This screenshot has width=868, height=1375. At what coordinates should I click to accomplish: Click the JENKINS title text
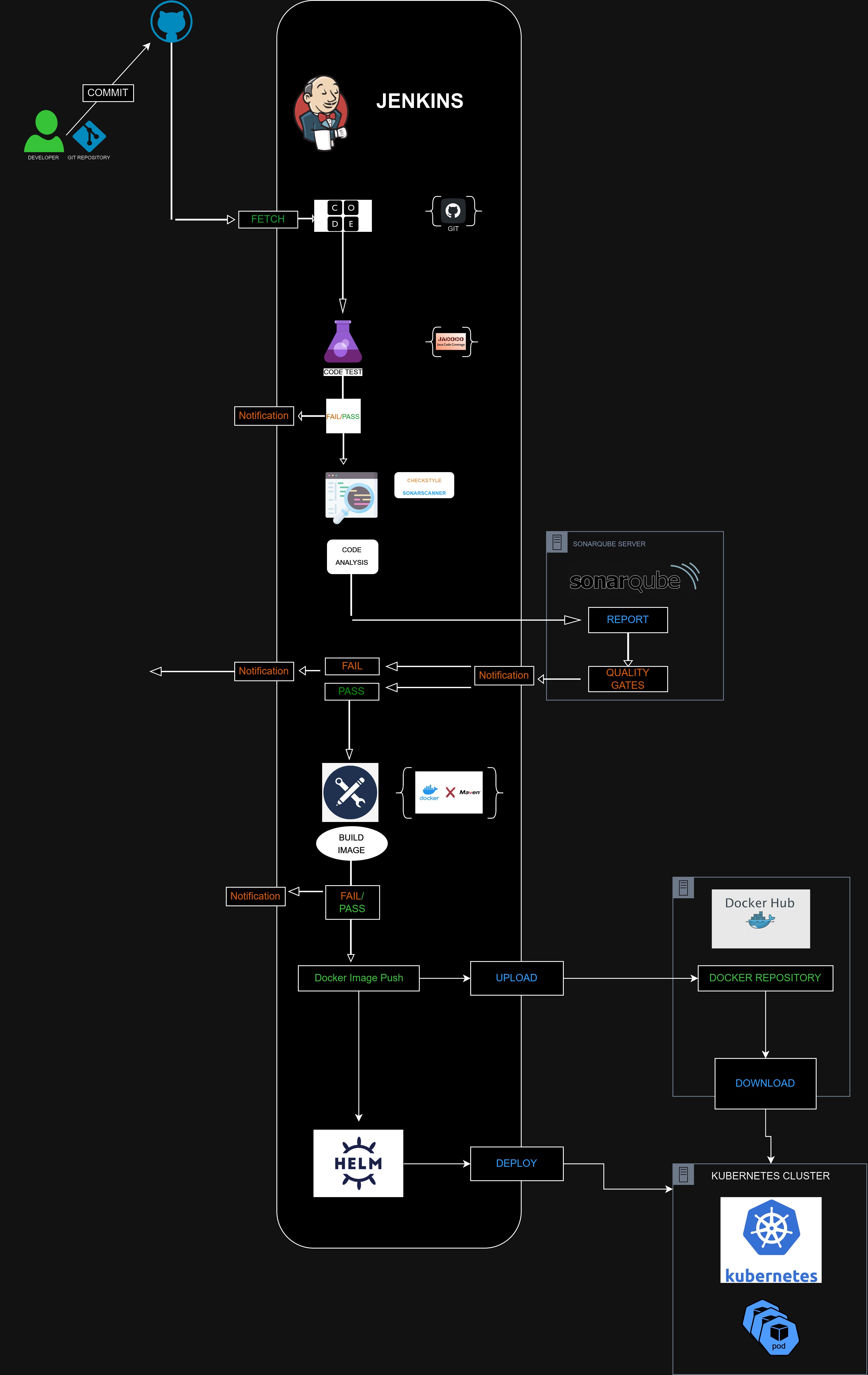pos(420,101)
